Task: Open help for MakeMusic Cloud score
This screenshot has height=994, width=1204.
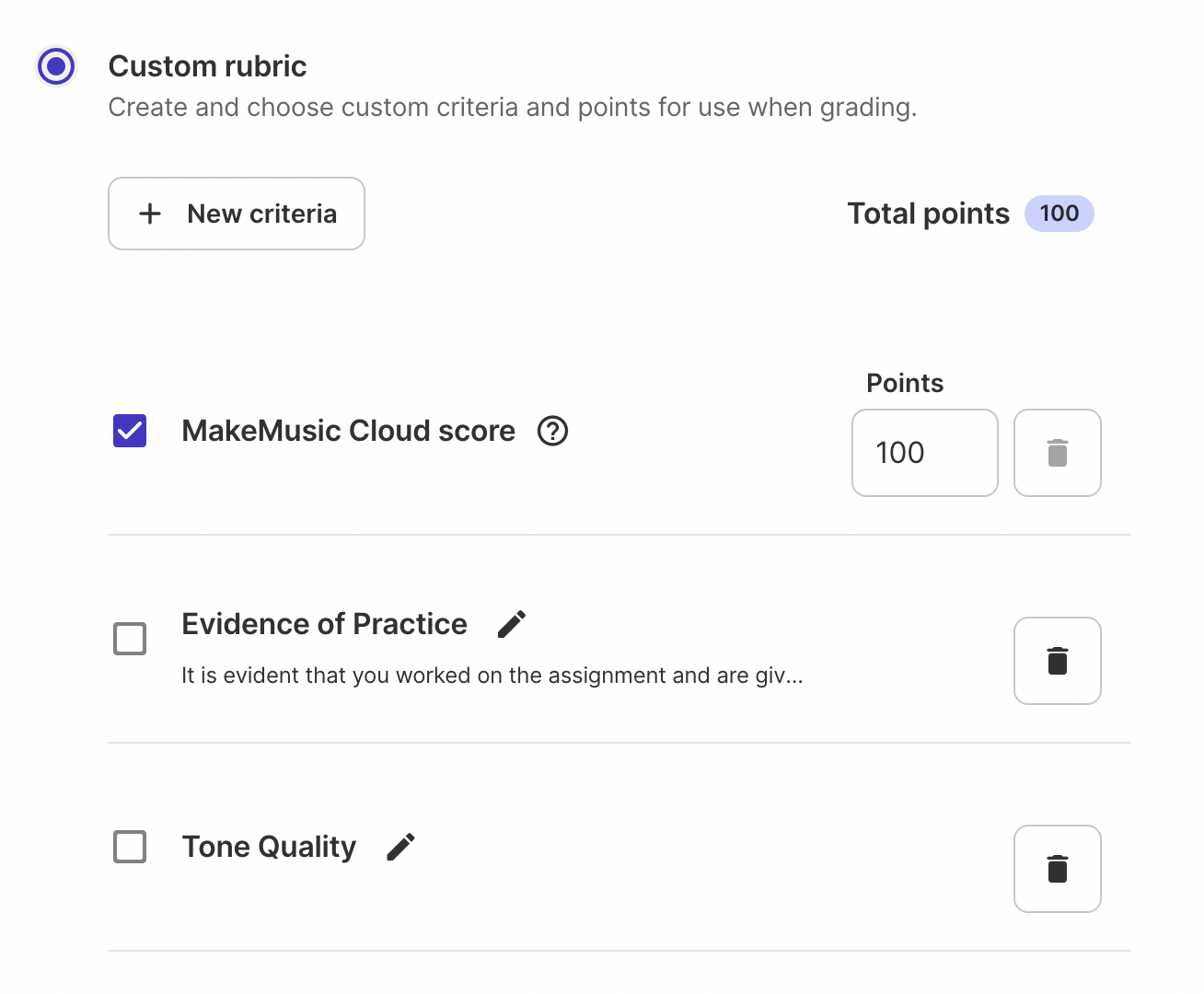Action: [x=552, y=431]
